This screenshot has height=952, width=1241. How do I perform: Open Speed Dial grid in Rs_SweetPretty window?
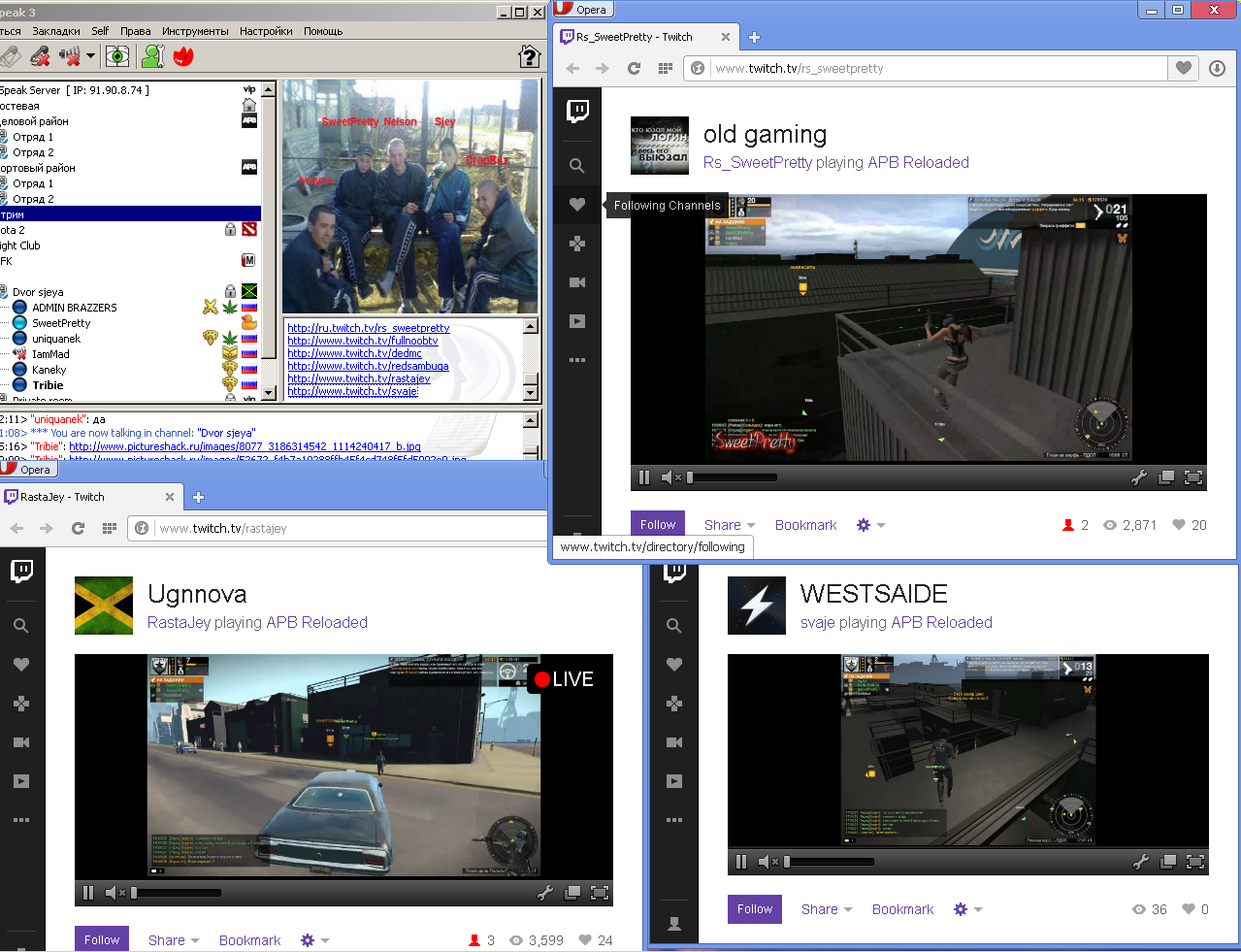click(x=665, y=68)
